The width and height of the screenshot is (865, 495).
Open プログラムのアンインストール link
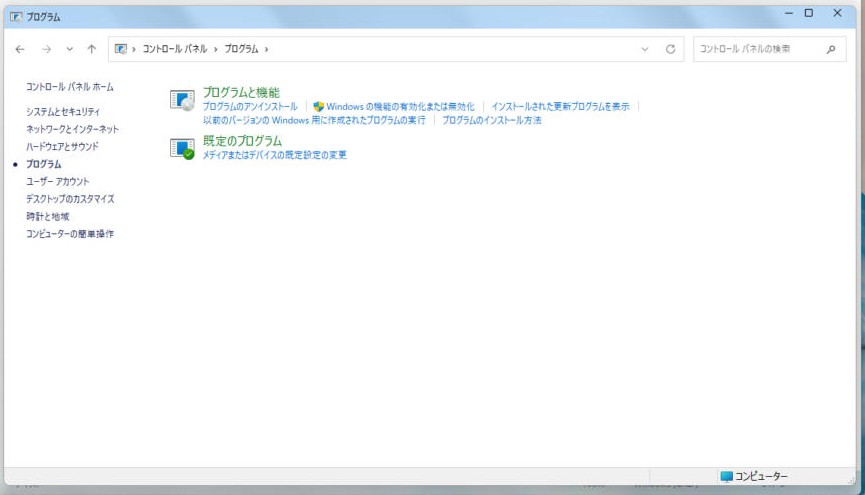250,107
